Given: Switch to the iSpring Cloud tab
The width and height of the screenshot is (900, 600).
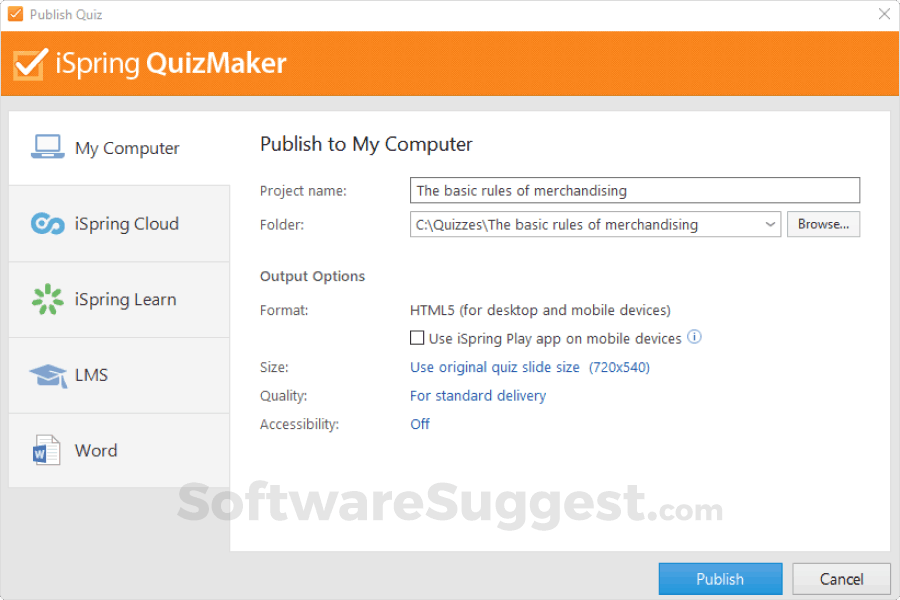Looking at the screenshot, I should pyautogui.click(x=126, y=224).
